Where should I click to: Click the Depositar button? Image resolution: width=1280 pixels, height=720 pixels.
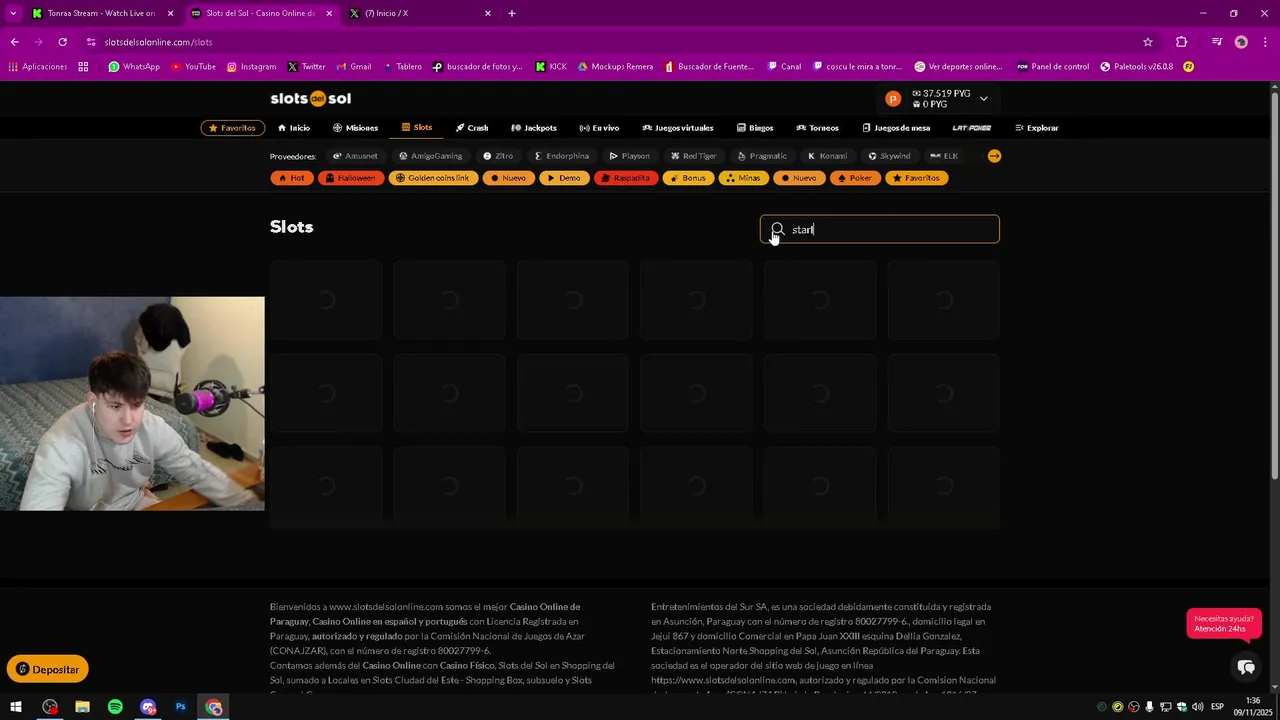click(x=48, y=669)
